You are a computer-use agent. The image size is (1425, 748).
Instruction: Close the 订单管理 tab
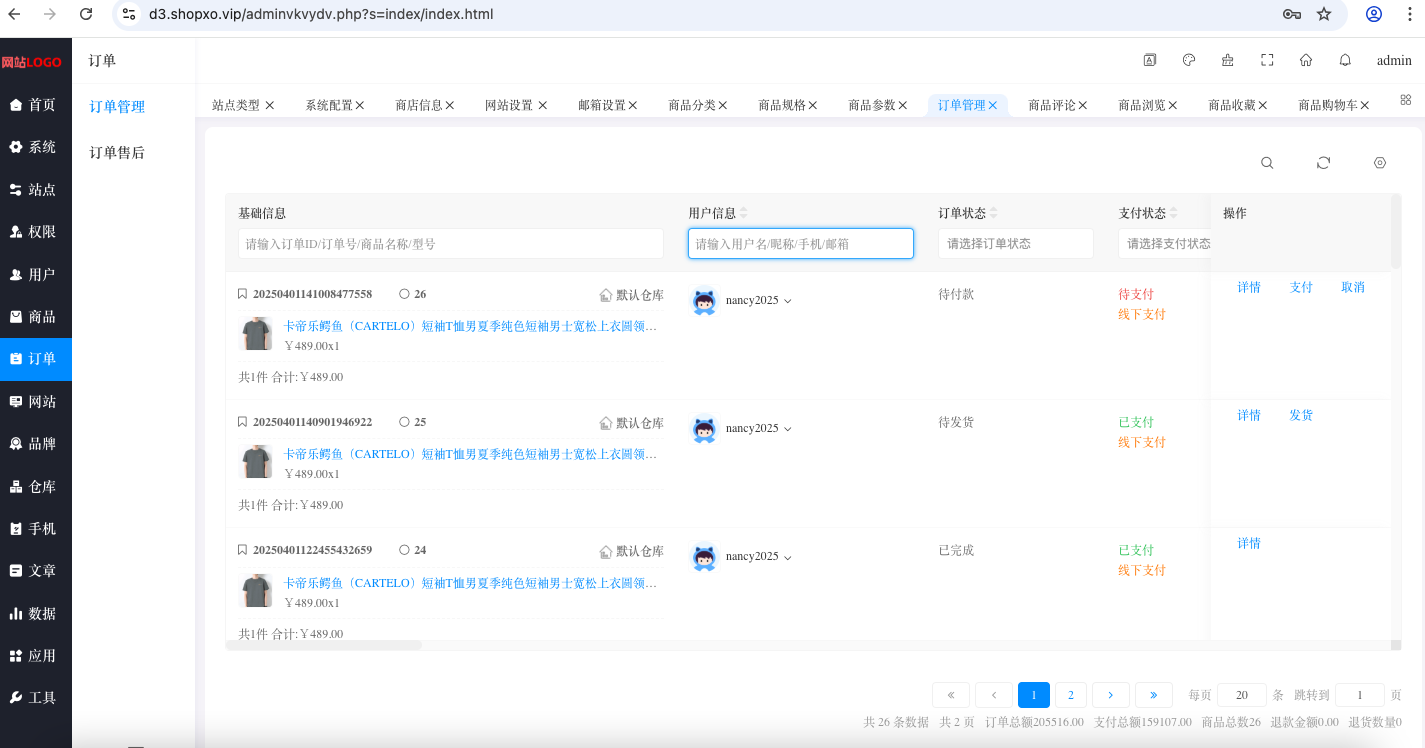[993, 105]
